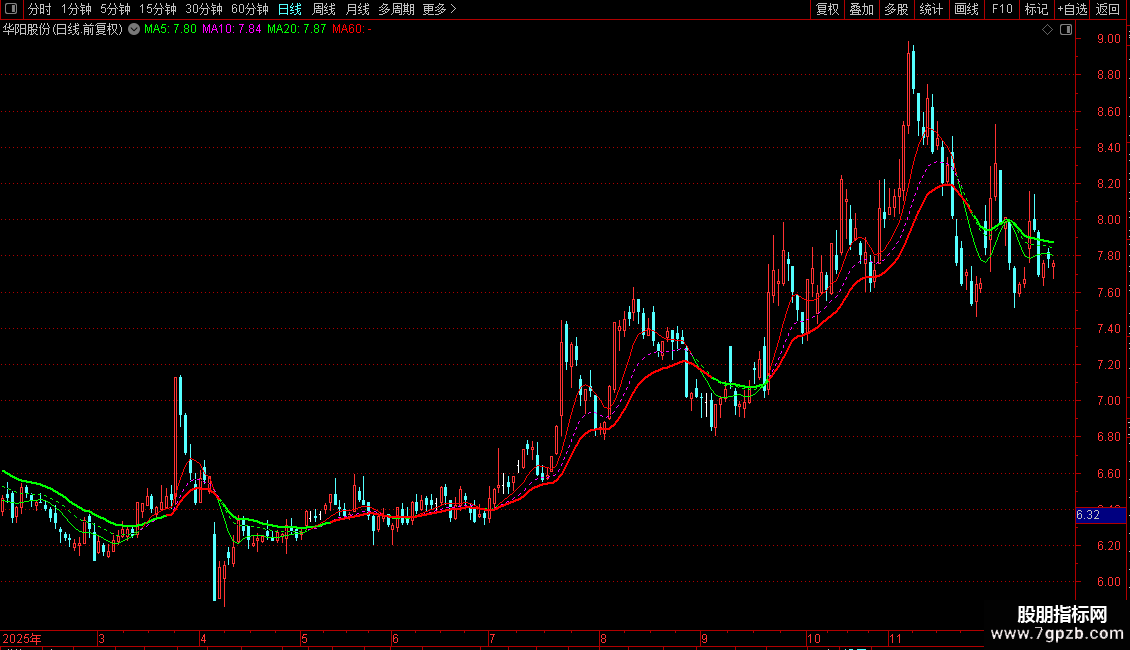Viewport: 1130px width, 650px height.
Task: Click the 叠加 overlay button
Action: [862, 9]
